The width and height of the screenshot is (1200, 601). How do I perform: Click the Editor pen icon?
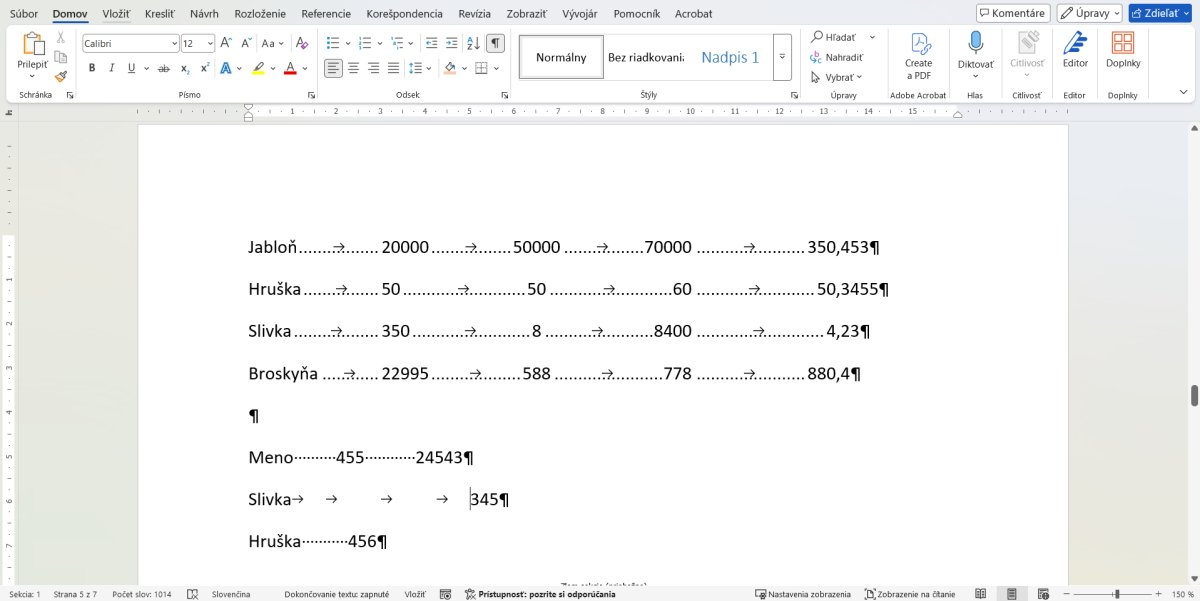1075,43
